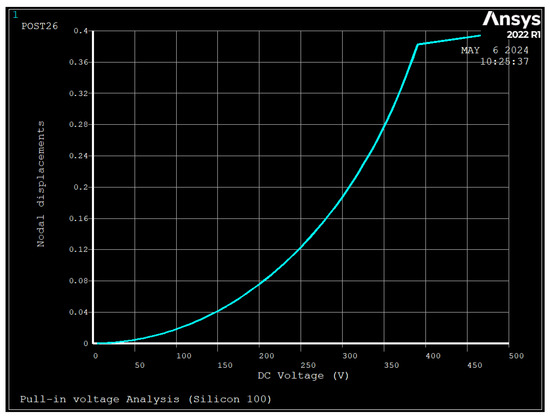Click the 0.4 y-axis tick label
This screenshot has width=550, height=418.
tap(81, 31)
